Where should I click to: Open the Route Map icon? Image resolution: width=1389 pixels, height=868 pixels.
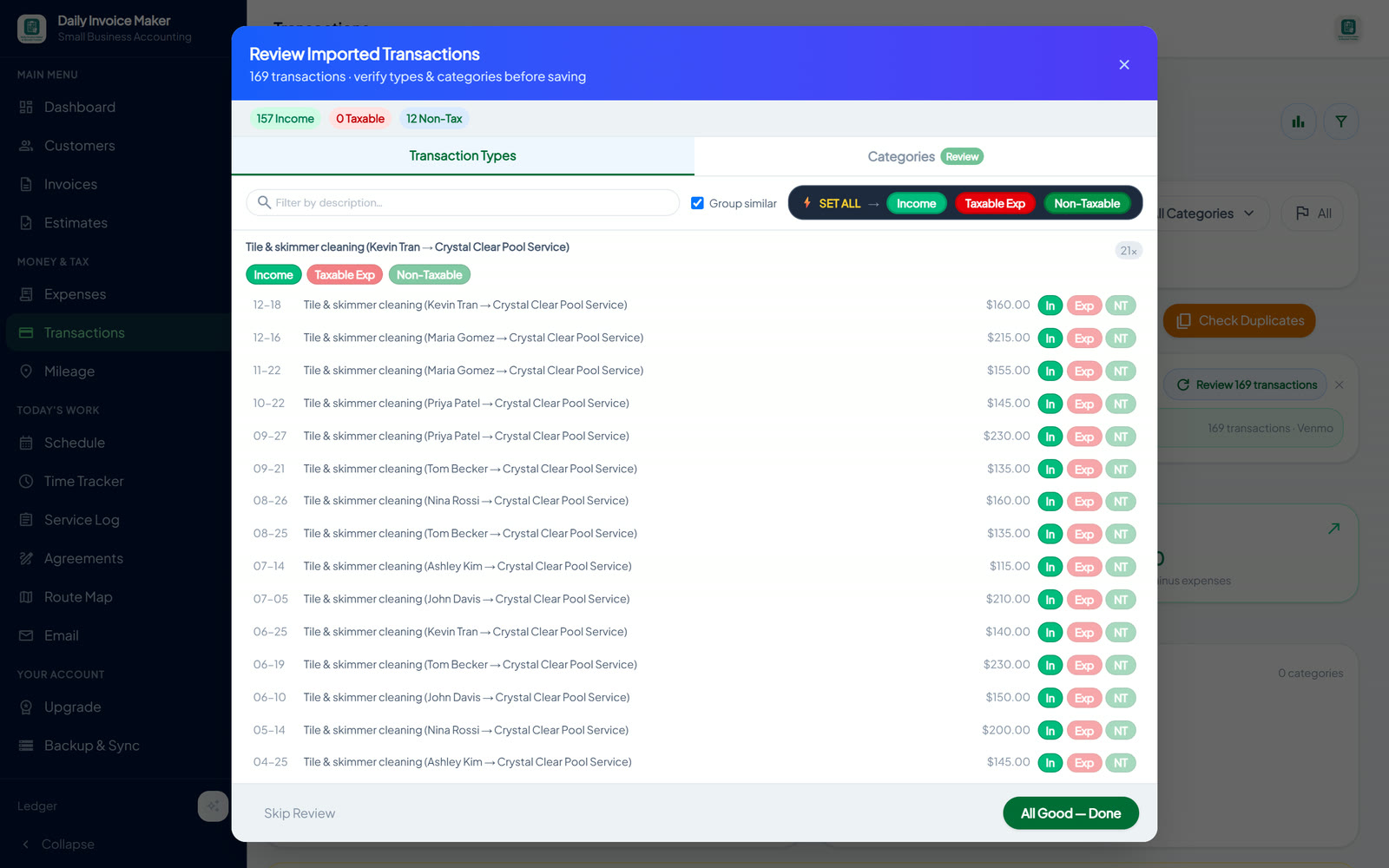(x=26, y=597)
